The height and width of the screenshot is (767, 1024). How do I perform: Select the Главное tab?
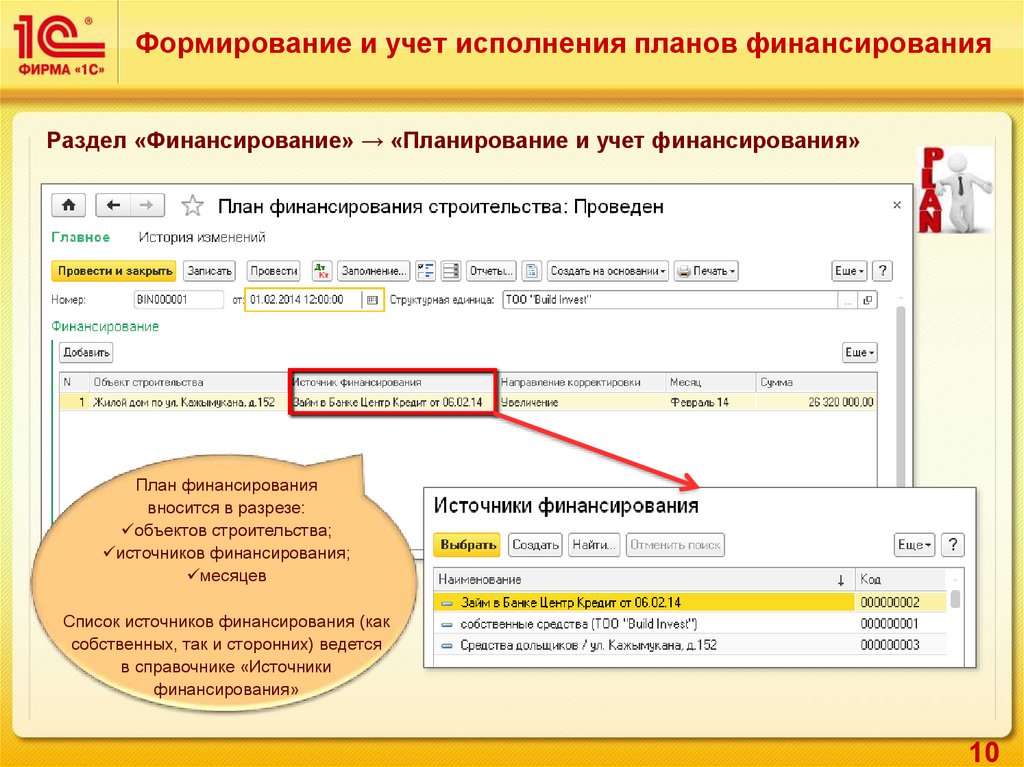[x=80, y=237]
